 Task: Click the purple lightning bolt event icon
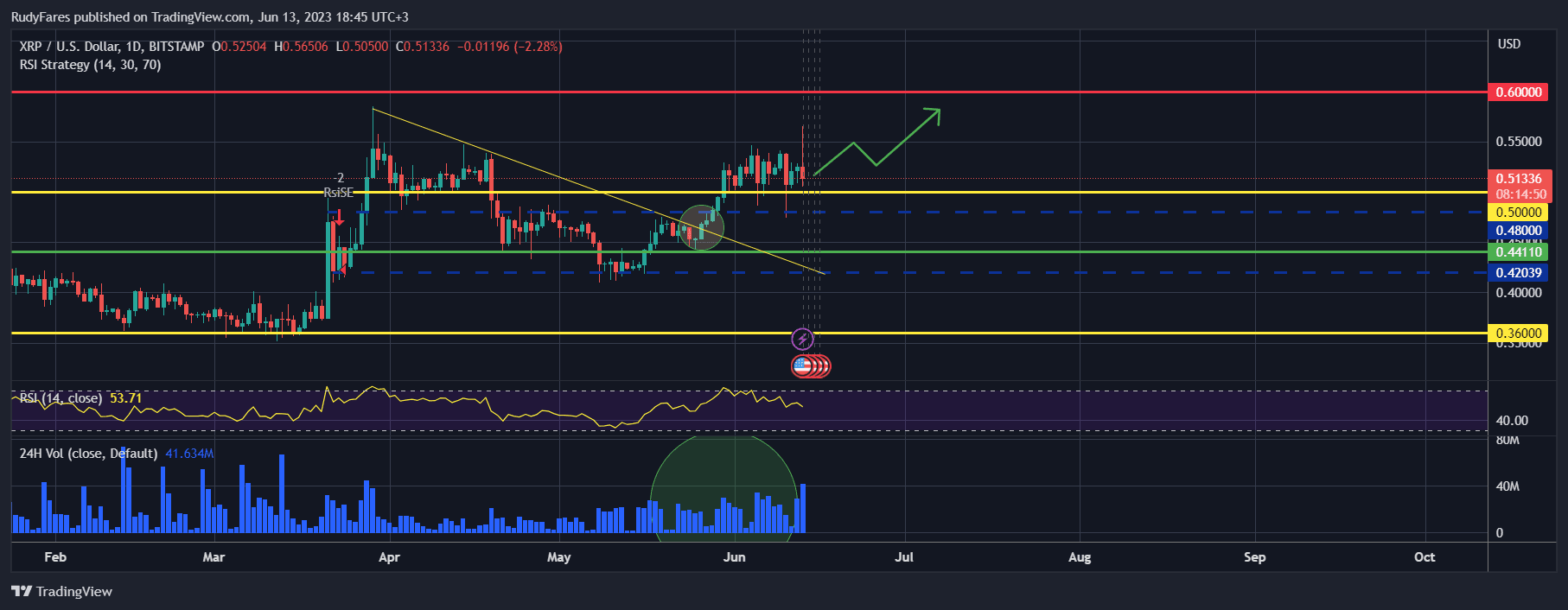[x=803, y=339]
